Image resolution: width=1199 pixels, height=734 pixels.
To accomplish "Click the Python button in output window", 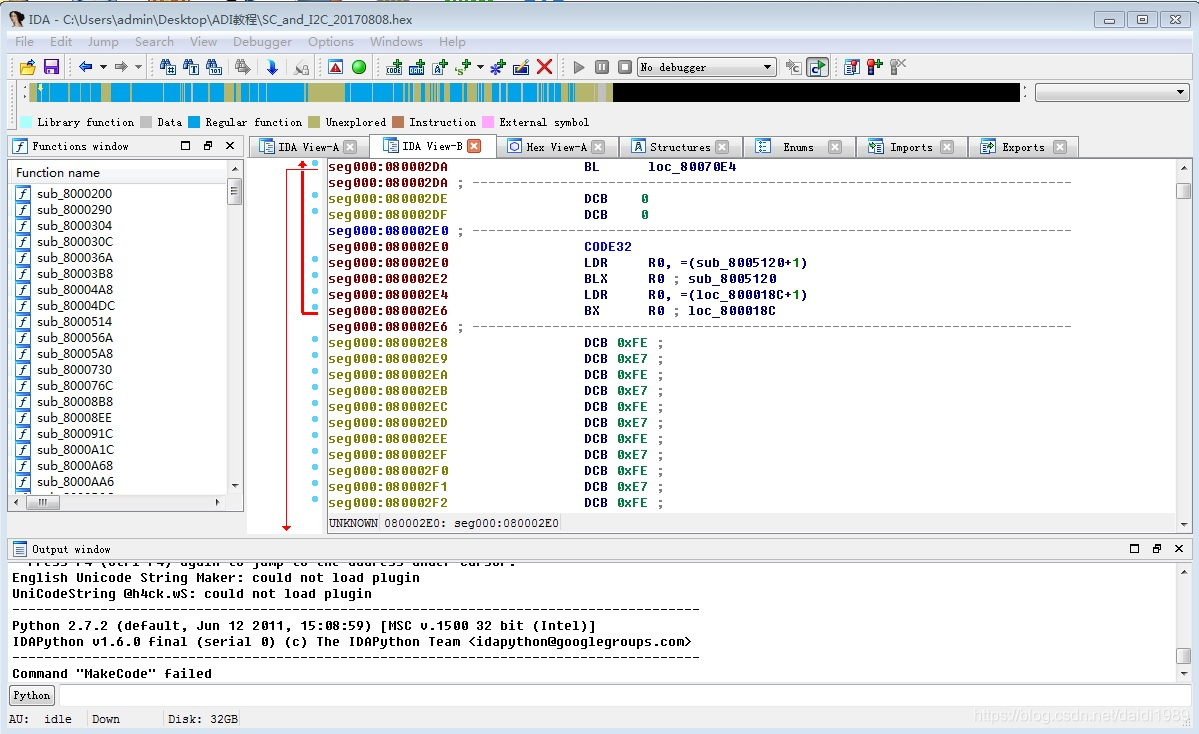I will point(31,695).
